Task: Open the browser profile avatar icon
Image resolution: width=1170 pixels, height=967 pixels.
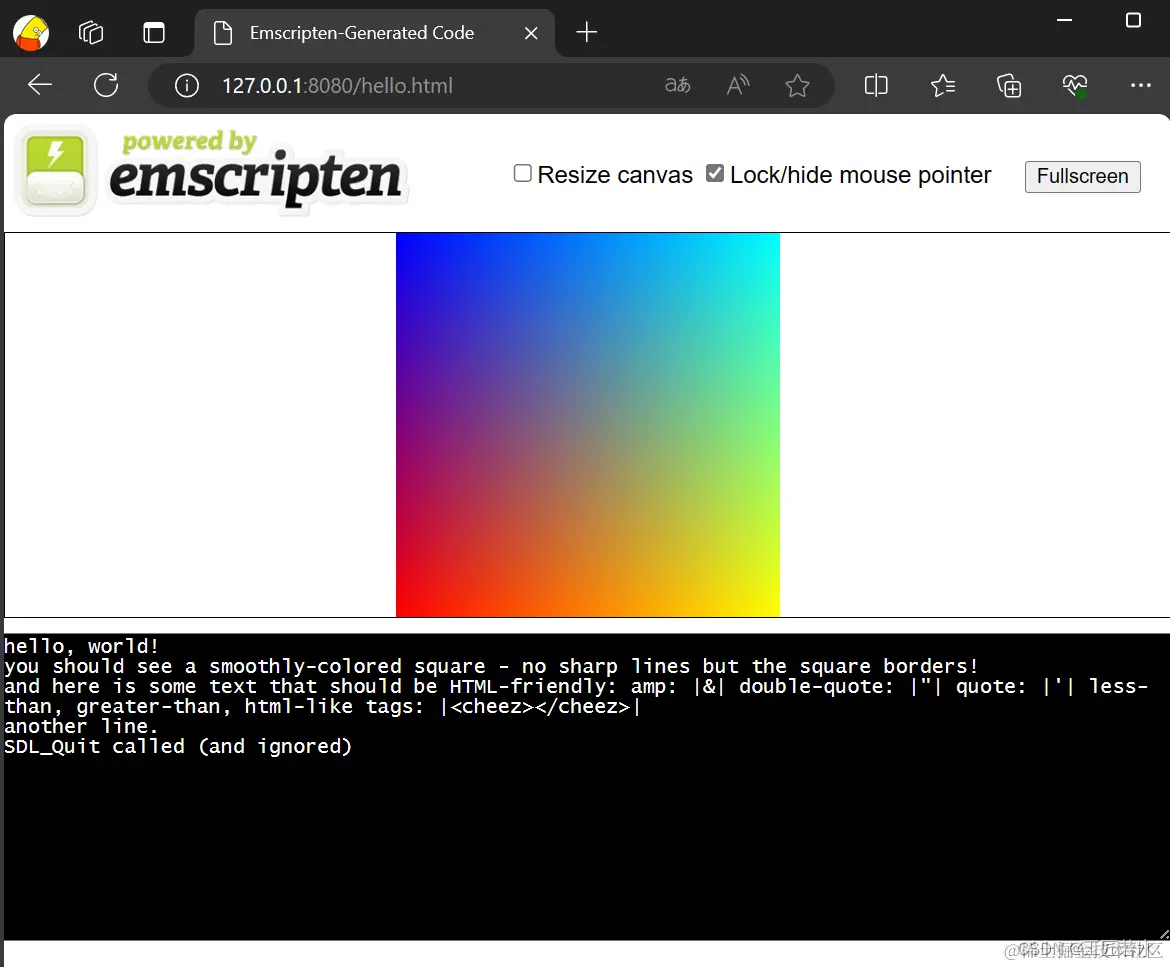Action: click(31, 33)
